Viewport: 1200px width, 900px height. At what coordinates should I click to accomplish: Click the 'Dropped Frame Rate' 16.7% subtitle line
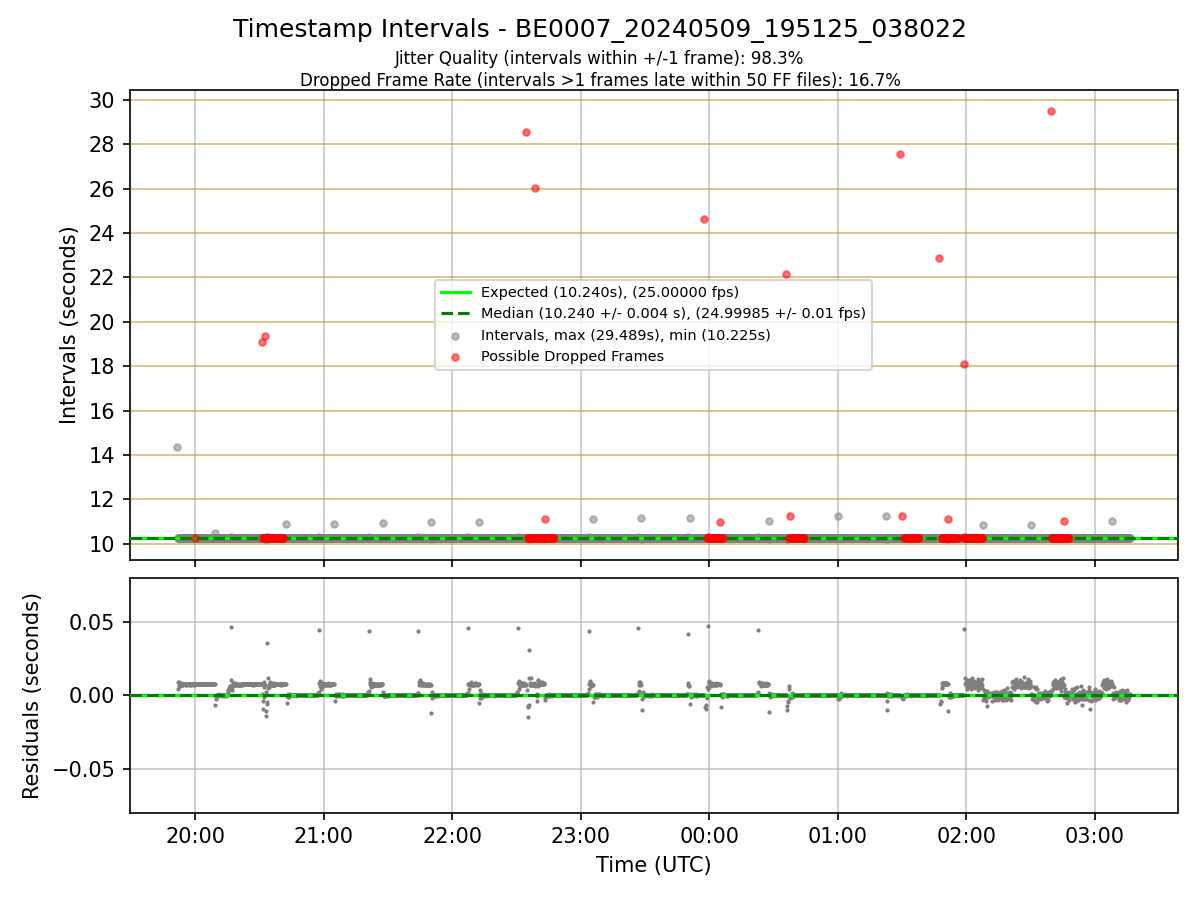coord(600,80)
